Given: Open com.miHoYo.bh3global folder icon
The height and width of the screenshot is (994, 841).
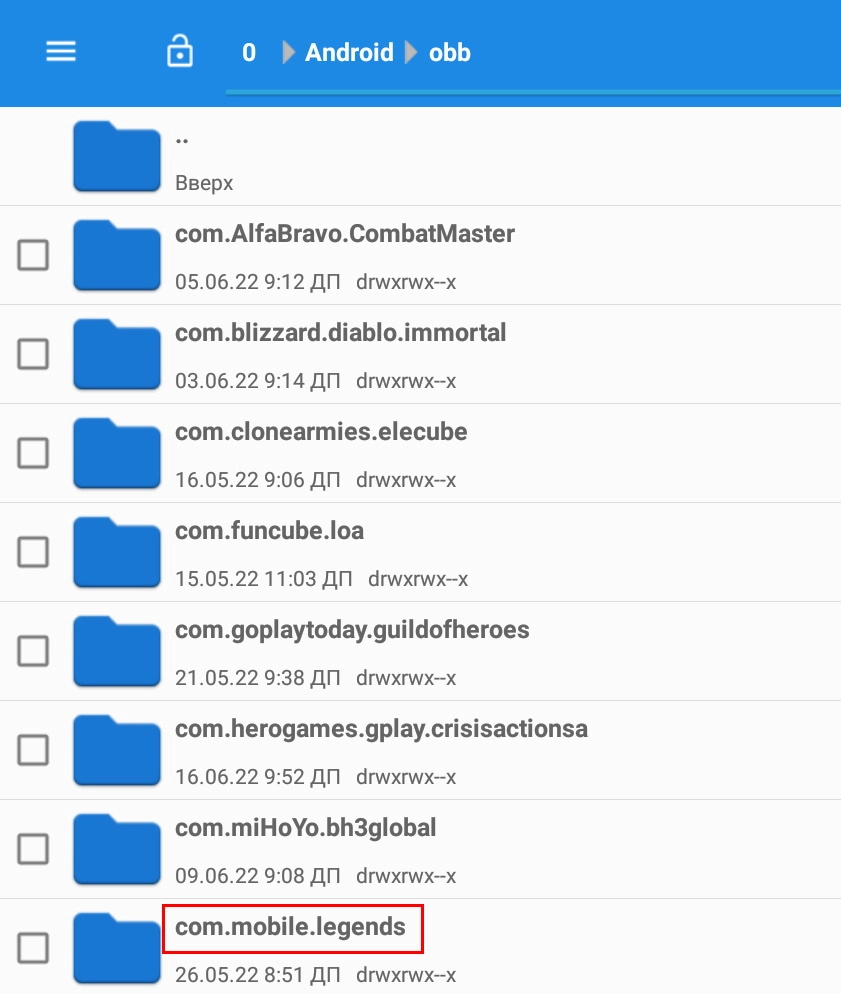Looking at the screenshot, I should coord(117,849).
